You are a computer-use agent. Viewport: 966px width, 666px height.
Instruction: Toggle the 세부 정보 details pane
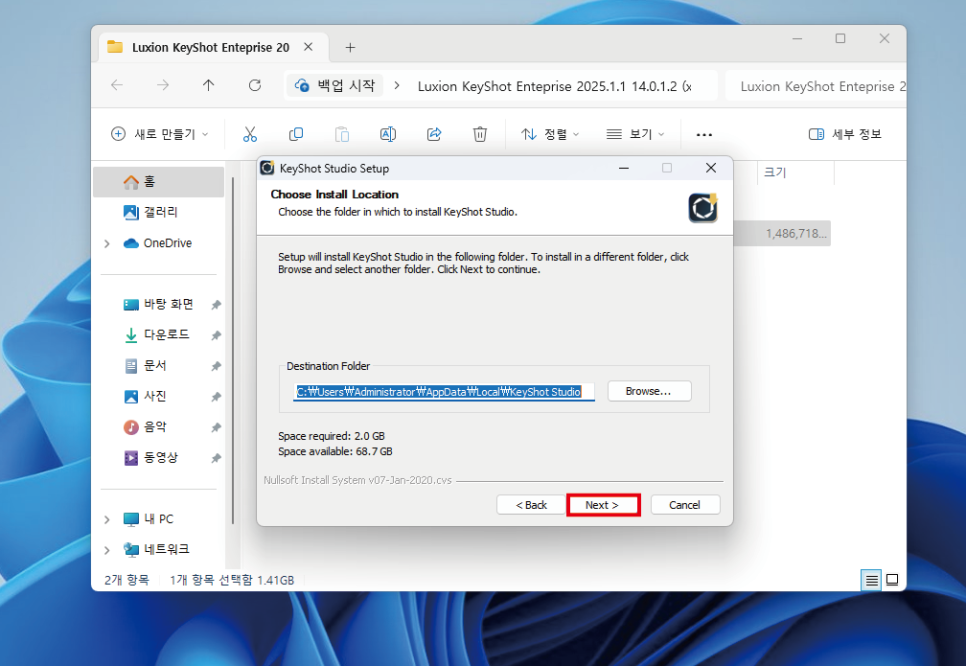point(845,134)
